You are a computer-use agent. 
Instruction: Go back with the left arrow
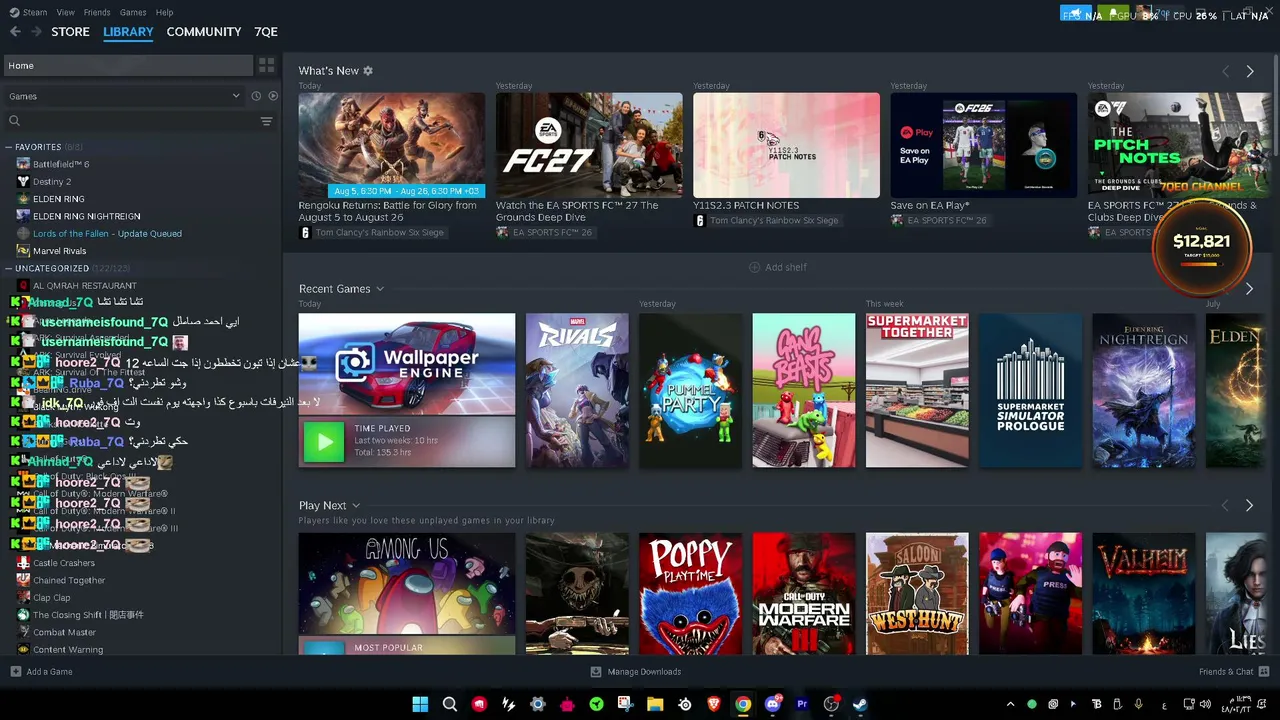click(15, 32)
